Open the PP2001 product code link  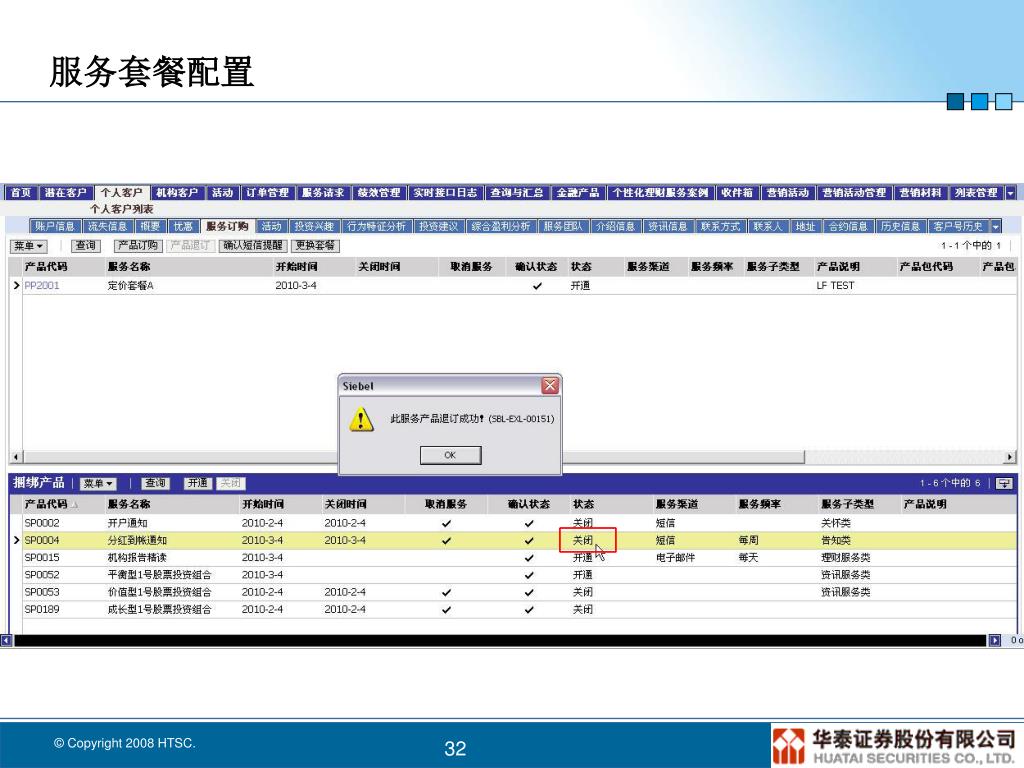click(42, 285)
